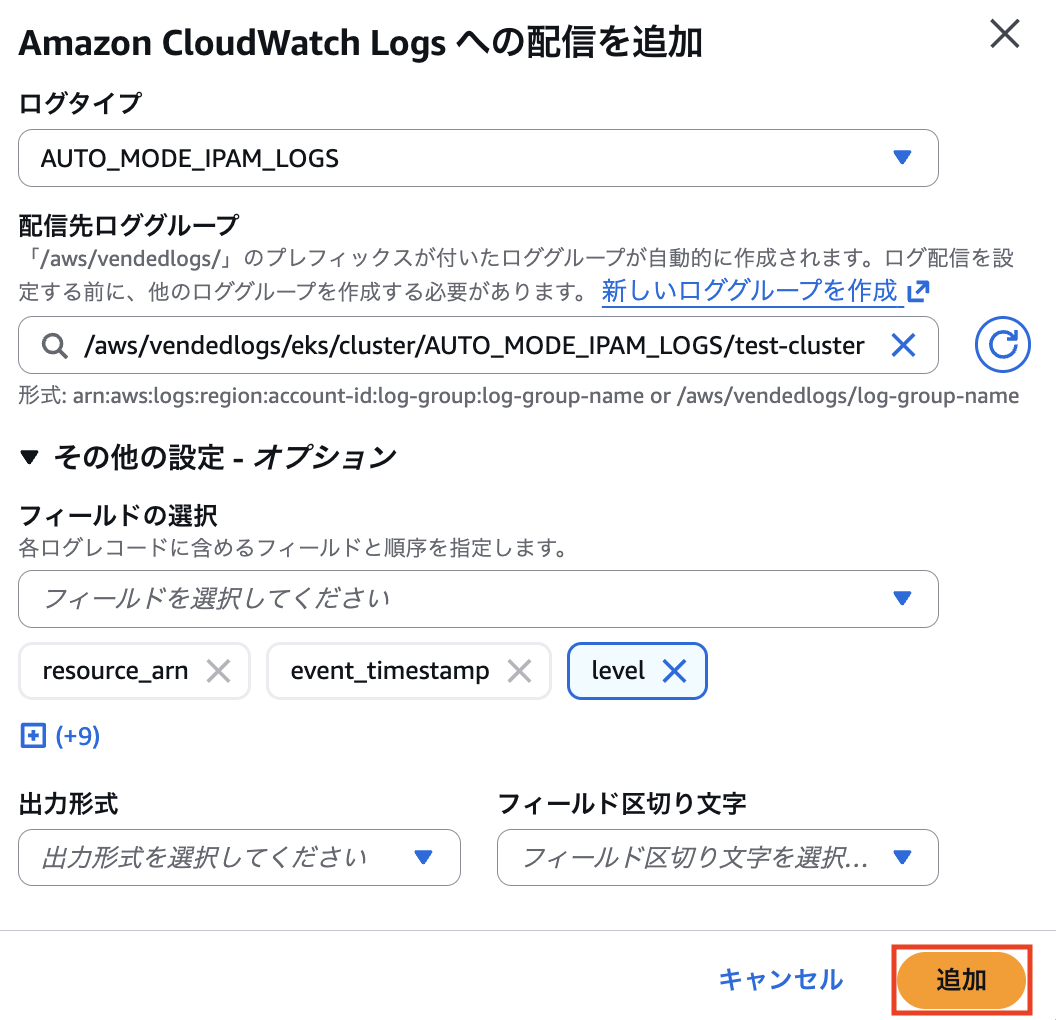Viewport: 1056px width, 1020px height.
Task: Remove the level field tag
Action: pyautogui.click(x=675, y=671)
